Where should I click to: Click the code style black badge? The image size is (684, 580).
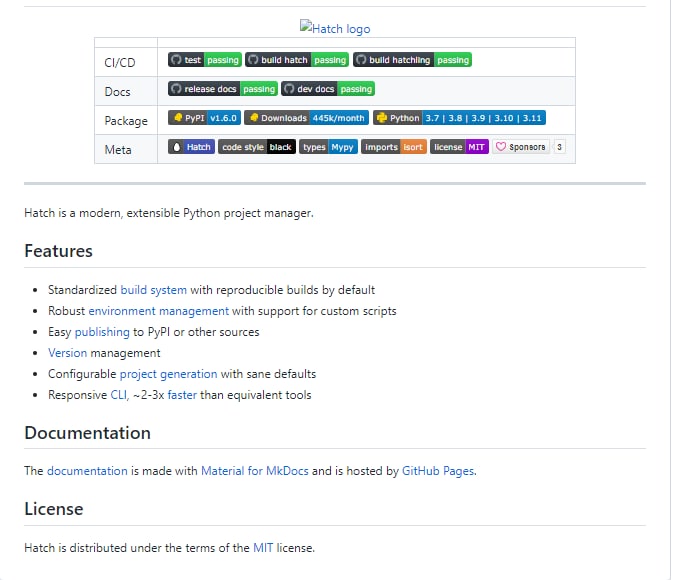pos(256,147)
